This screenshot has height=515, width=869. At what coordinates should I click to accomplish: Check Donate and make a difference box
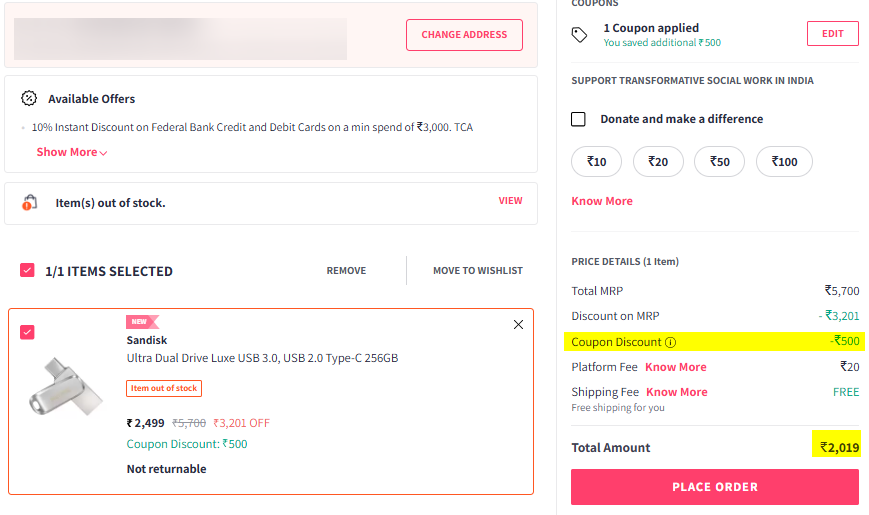tap(578, 119)
